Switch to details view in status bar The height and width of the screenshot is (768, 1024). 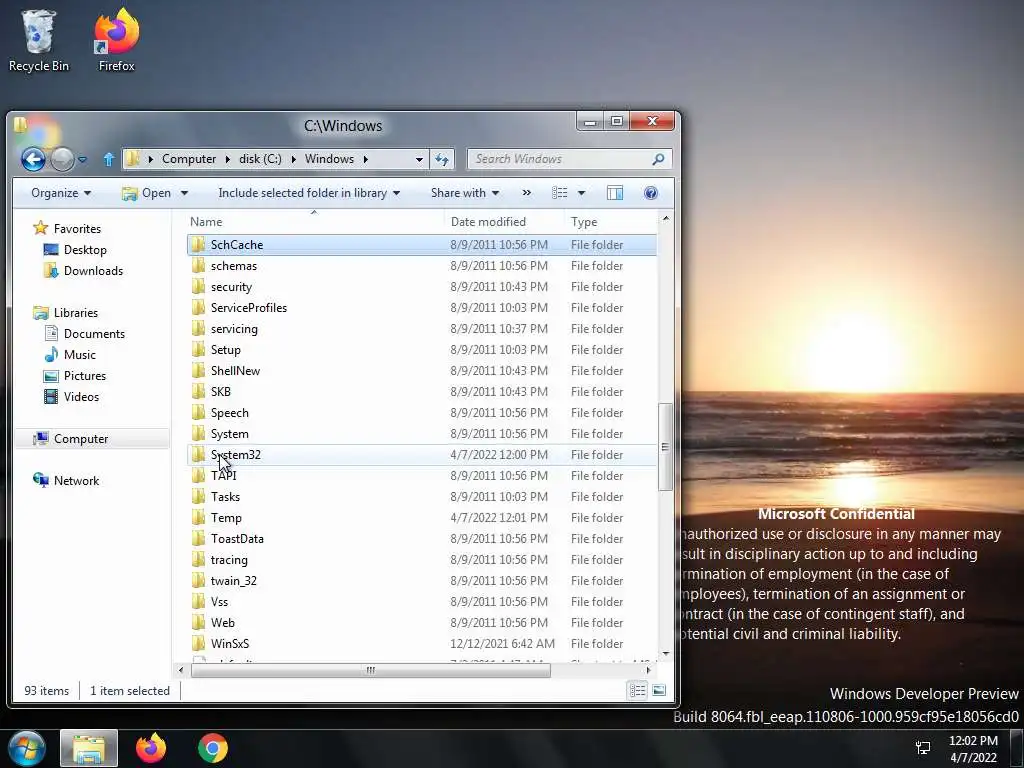(x=637, y=690)
